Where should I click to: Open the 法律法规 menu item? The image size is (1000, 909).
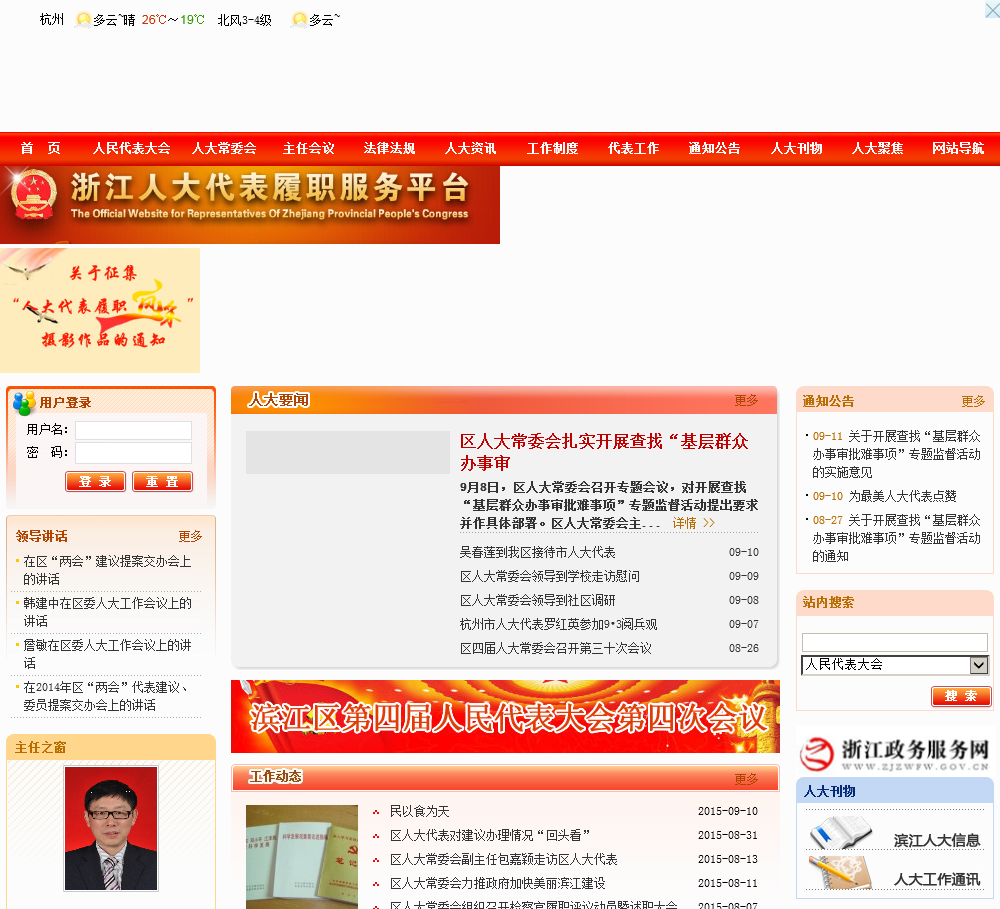pyautogui.click(x=389, y=149)
